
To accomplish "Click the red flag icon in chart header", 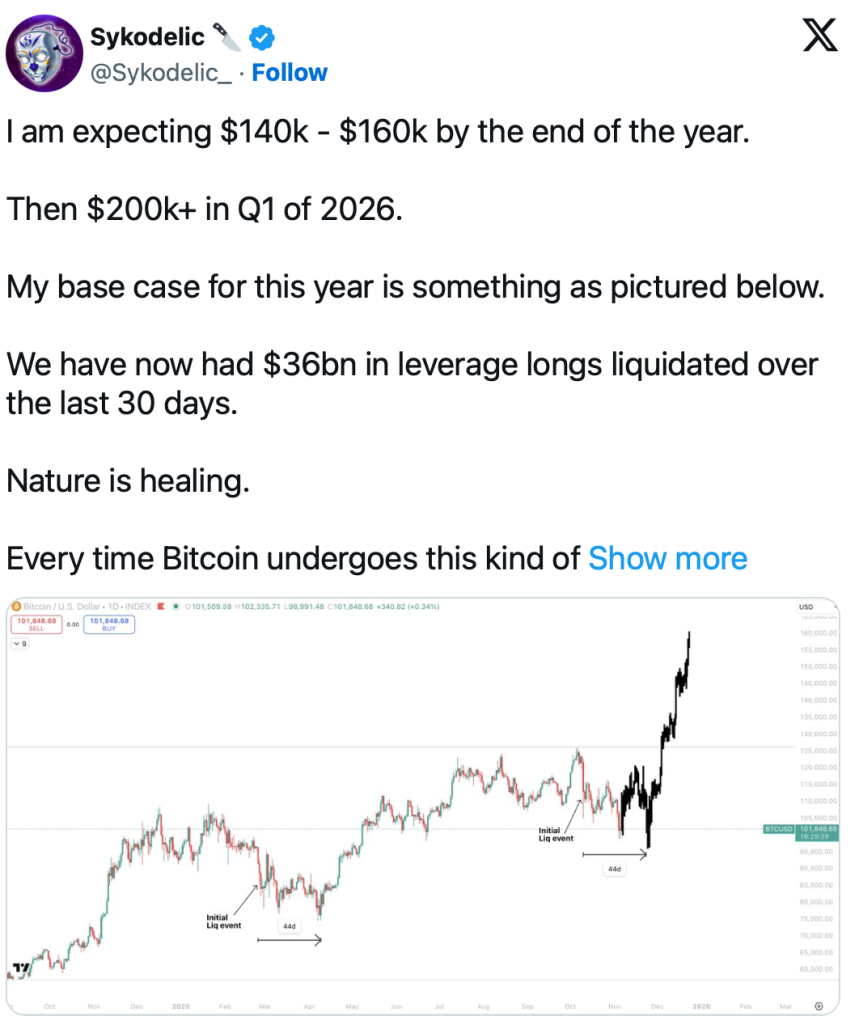I will point(160,607).
